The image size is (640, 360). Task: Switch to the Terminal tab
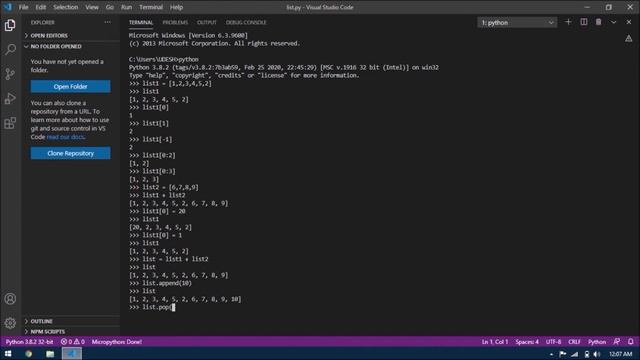(x=141, y=22)
